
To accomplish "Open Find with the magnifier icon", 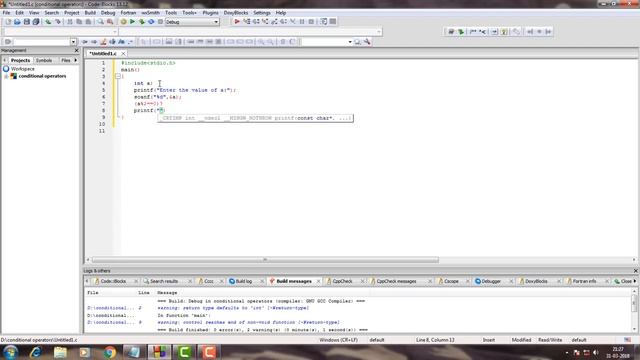I will pos(100,22).
